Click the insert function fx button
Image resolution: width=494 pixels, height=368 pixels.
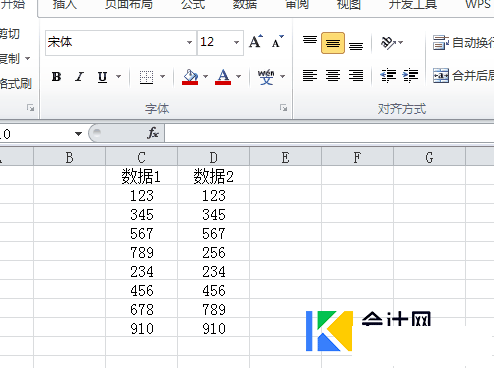(x=153, y=133)
